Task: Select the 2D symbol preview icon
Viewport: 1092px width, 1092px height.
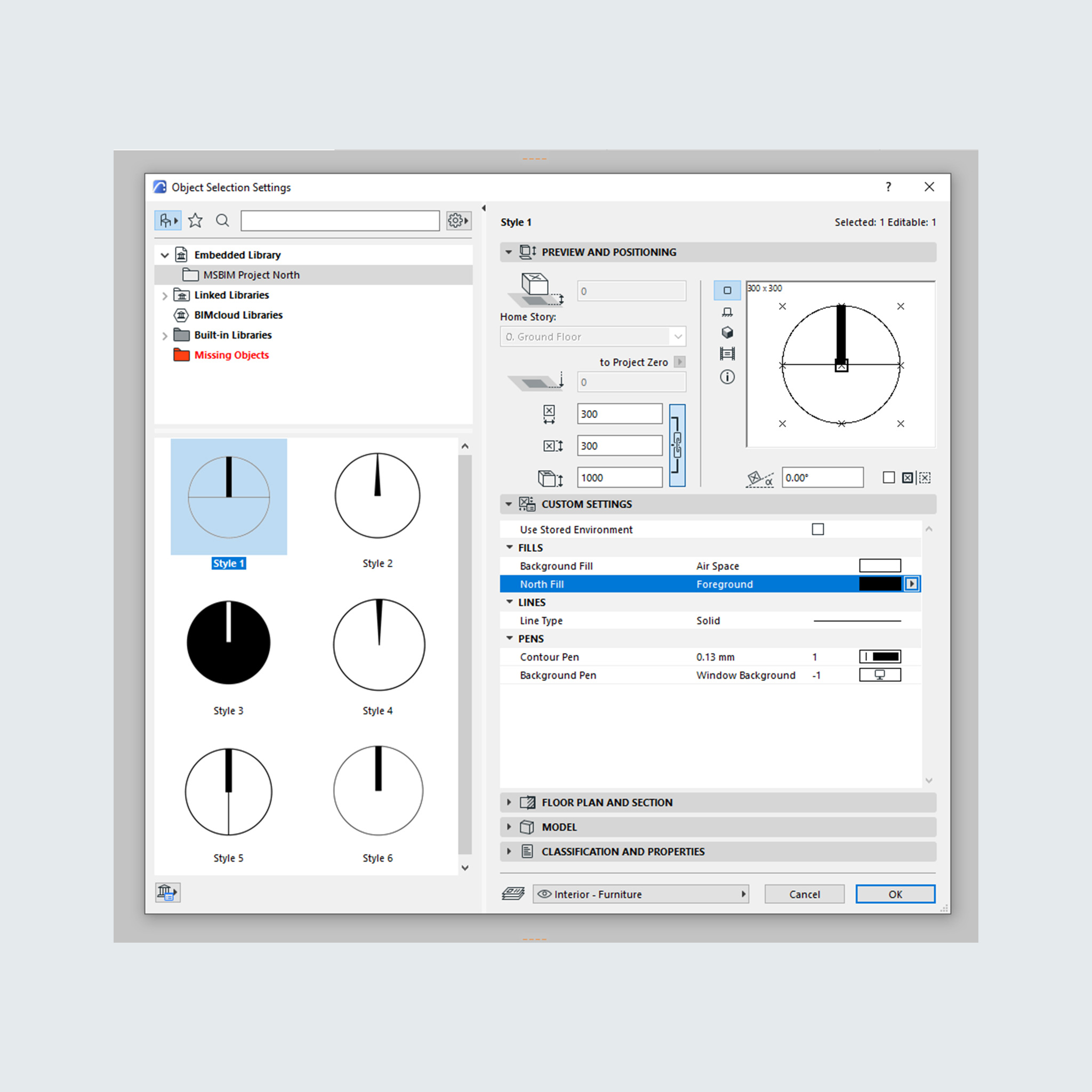Action: pyautogui.click(x=727, y=291)
